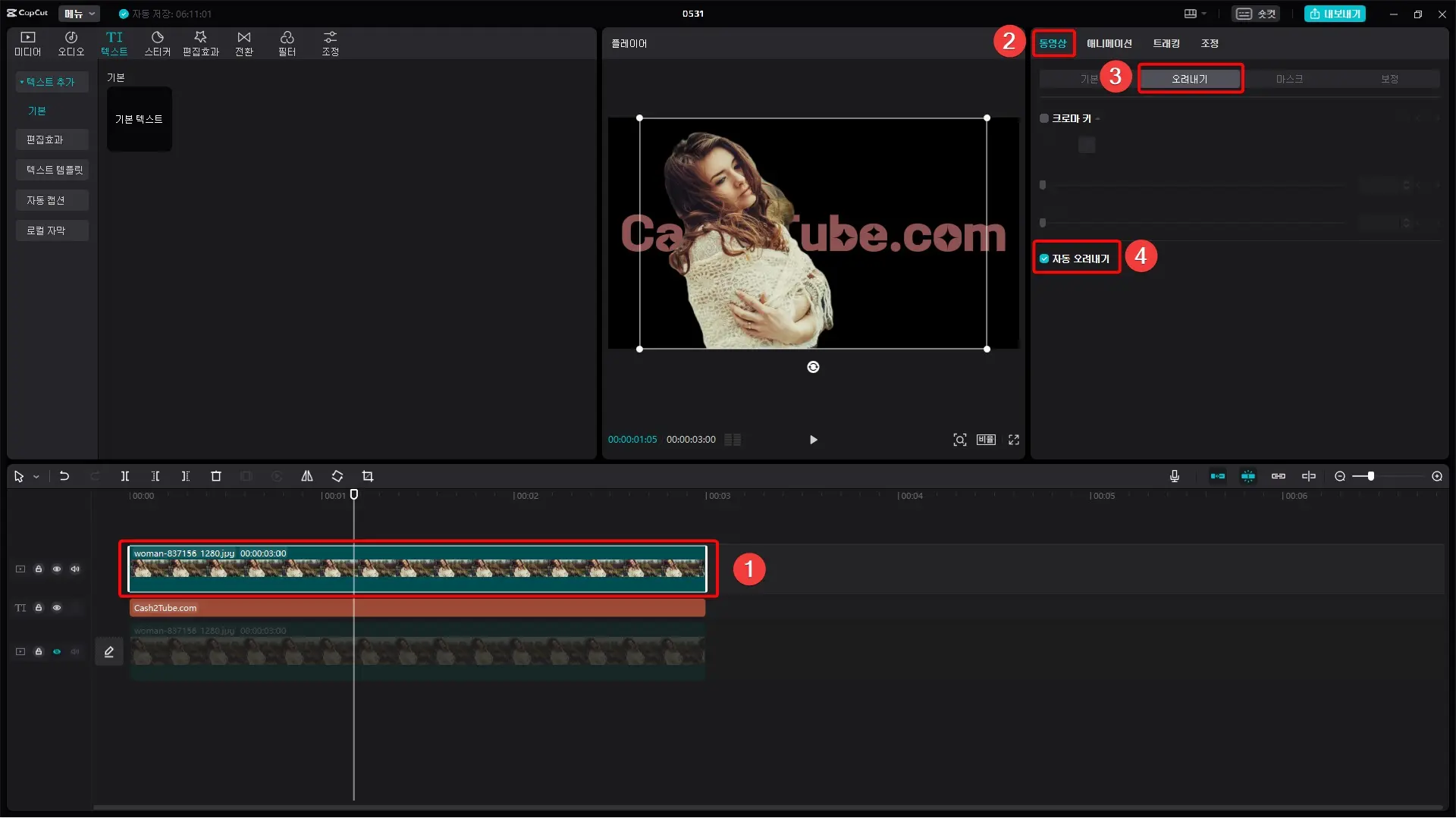
Task: Open the Filter (필터) panel
Action: [287, 44]
